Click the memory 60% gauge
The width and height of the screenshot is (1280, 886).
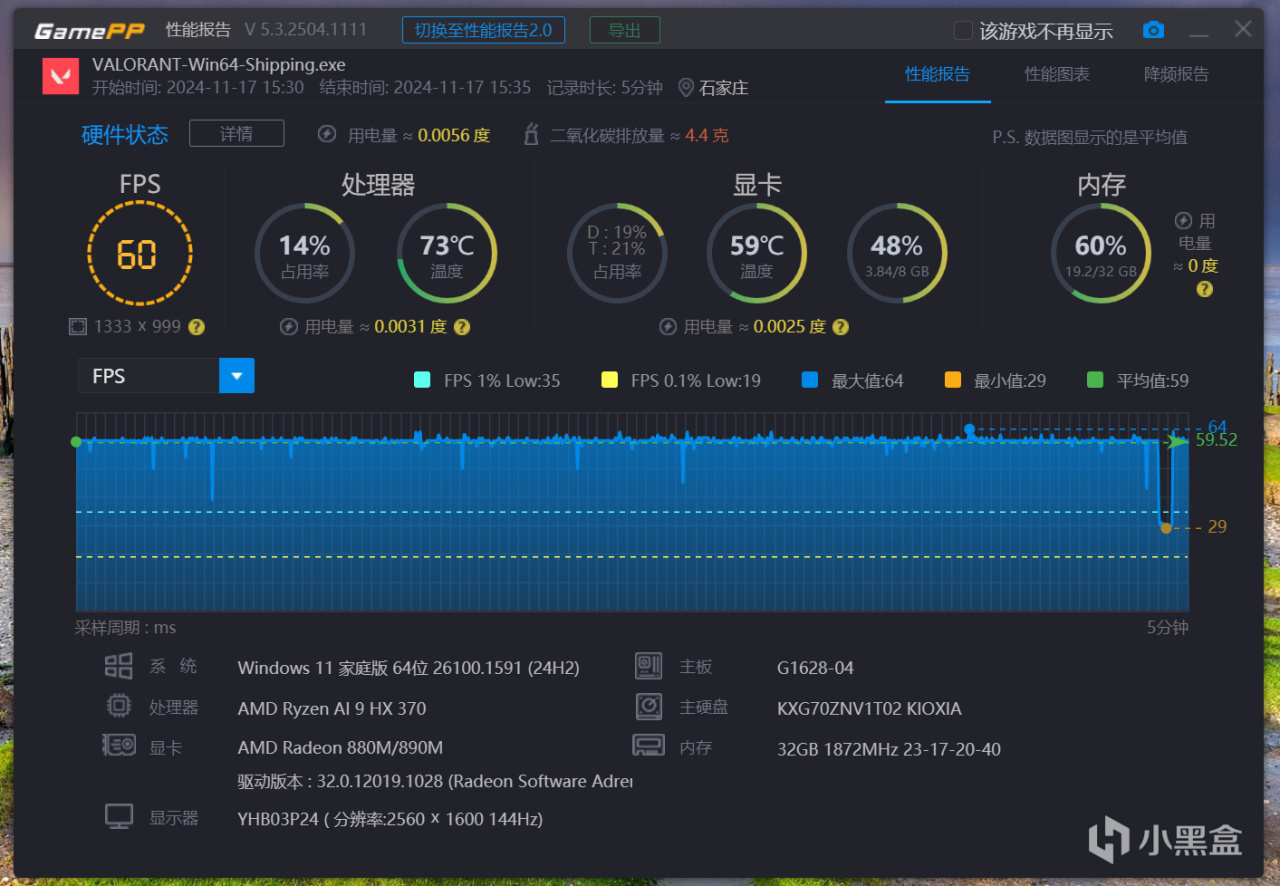tap(1100, 253)
